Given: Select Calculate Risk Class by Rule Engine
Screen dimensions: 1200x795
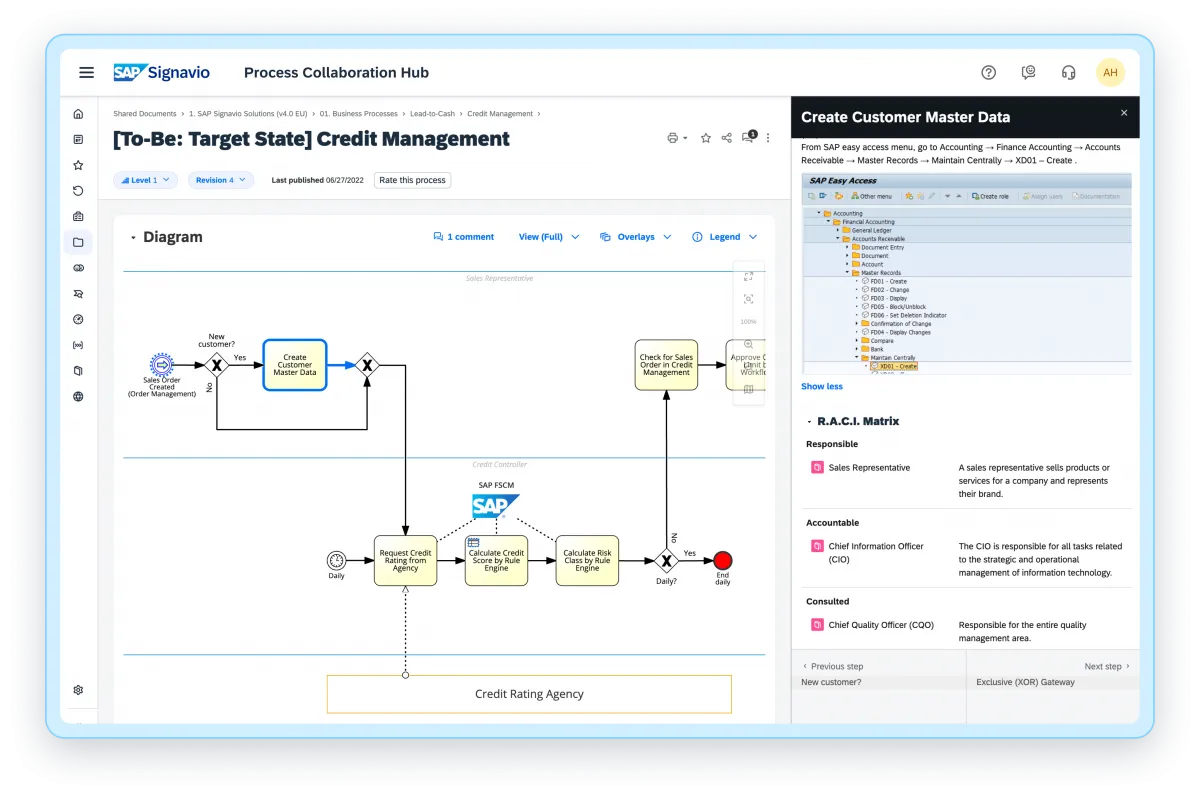Looking at the screenshot, I should (x=587, y=561).
